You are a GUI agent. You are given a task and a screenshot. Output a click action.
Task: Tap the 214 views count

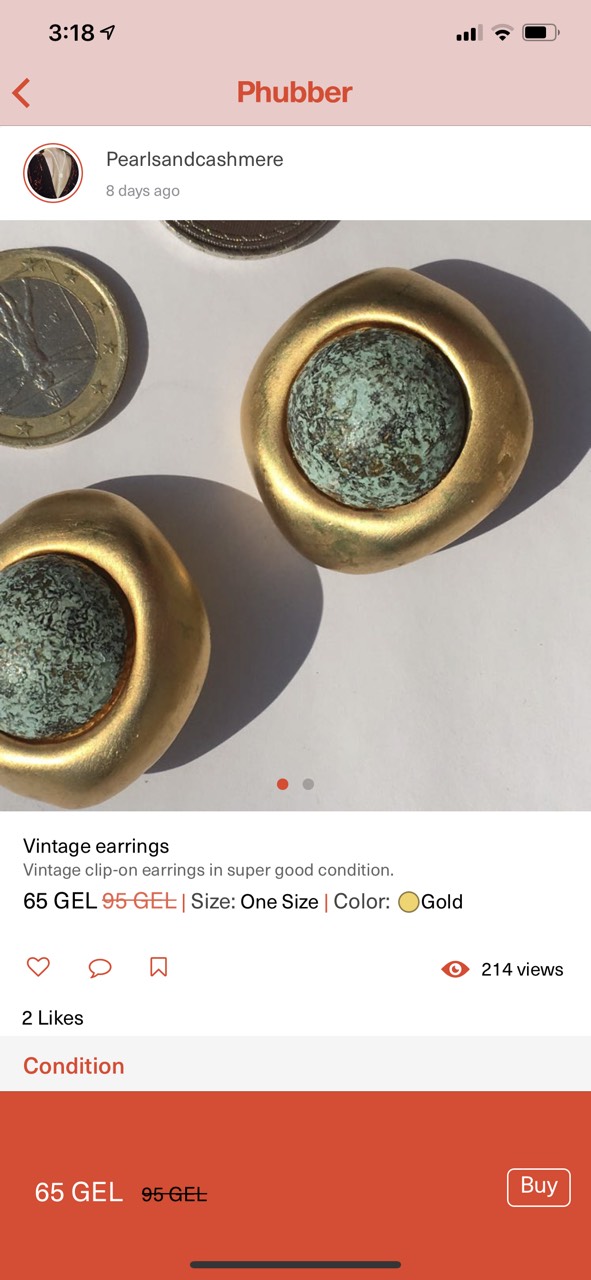522,969
